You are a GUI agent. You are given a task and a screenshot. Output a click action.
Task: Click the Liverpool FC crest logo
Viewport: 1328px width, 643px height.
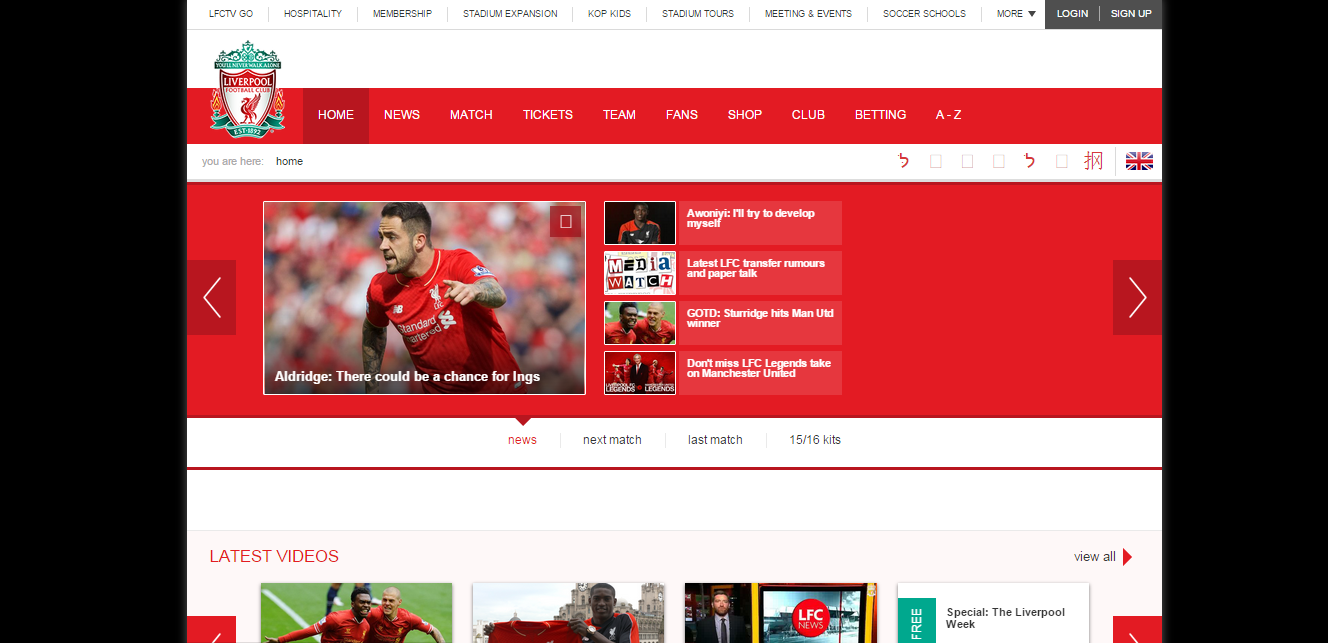click(247, 90)
